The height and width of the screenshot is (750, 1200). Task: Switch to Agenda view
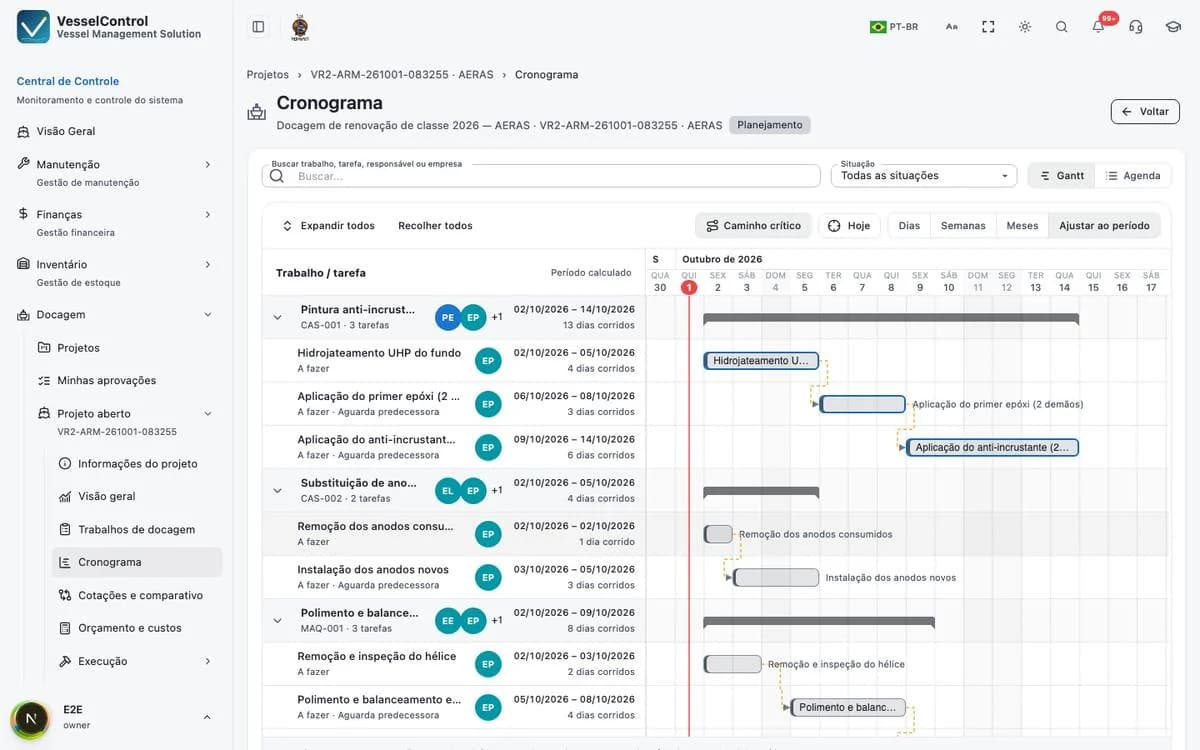pyautogui.click(x=1133, y=176)
